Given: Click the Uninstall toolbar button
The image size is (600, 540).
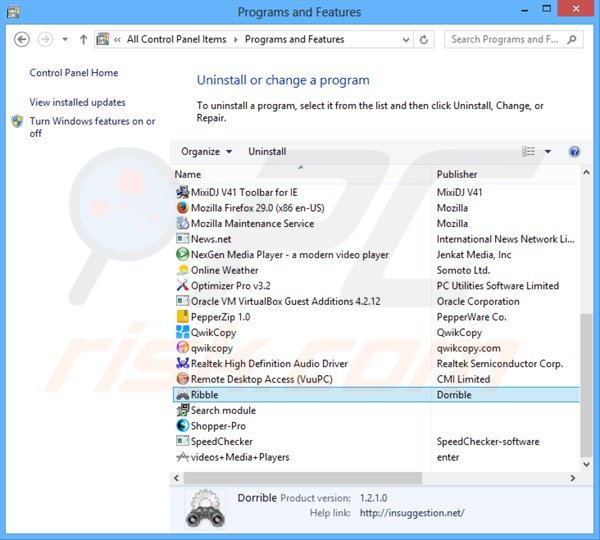Looking at the screenshot, I should (267, 152).
